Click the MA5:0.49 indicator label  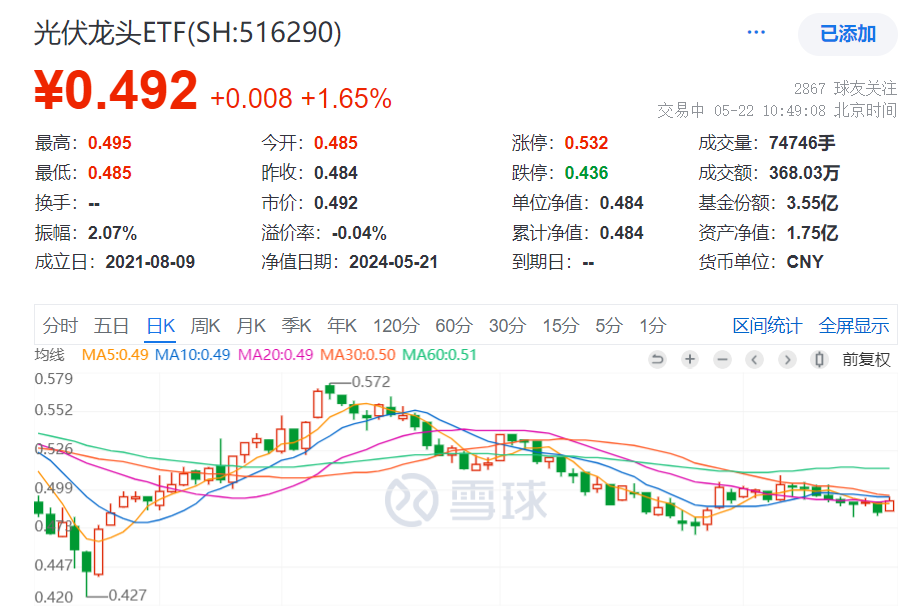tap(115, 355)
